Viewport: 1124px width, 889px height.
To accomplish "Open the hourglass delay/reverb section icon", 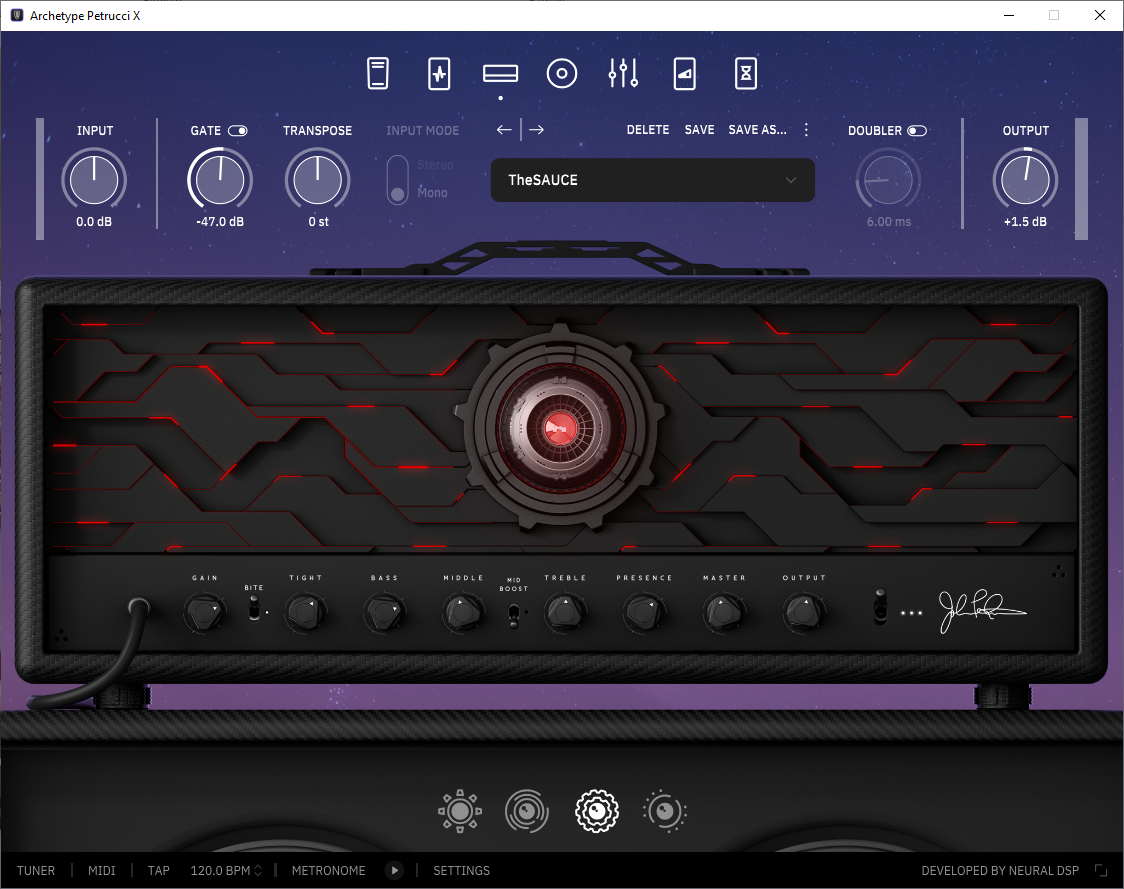I will tap(746, 73).
